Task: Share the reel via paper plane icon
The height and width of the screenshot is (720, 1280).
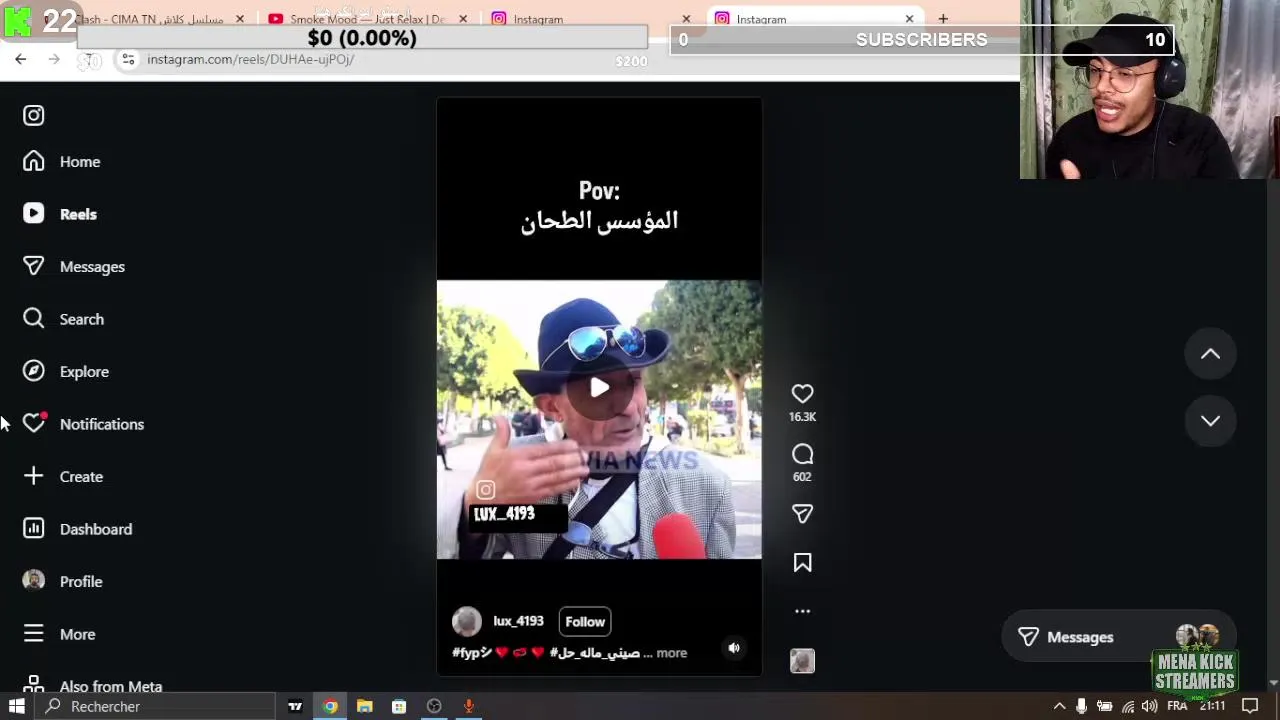Action: (x=802, y=514)
